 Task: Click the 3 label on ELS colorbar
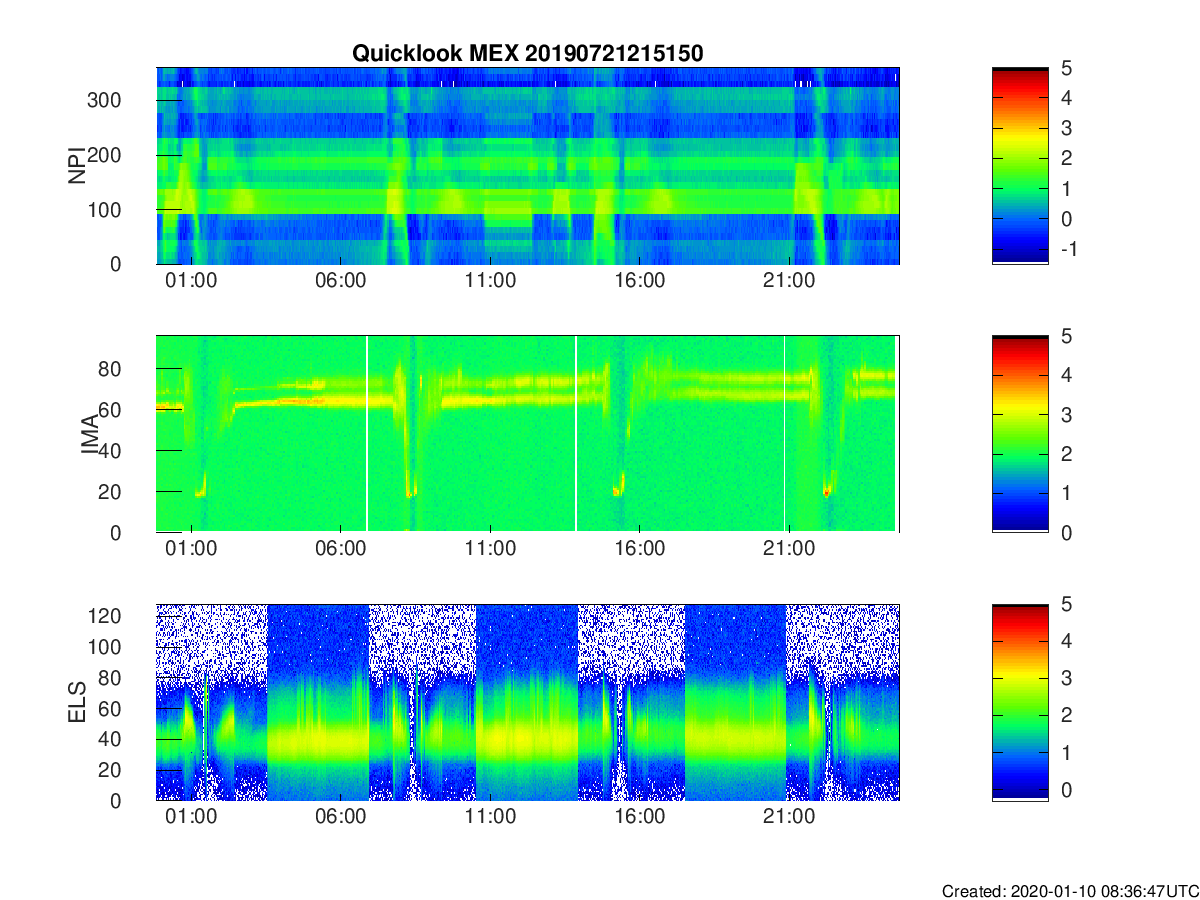click(1066, 678)
